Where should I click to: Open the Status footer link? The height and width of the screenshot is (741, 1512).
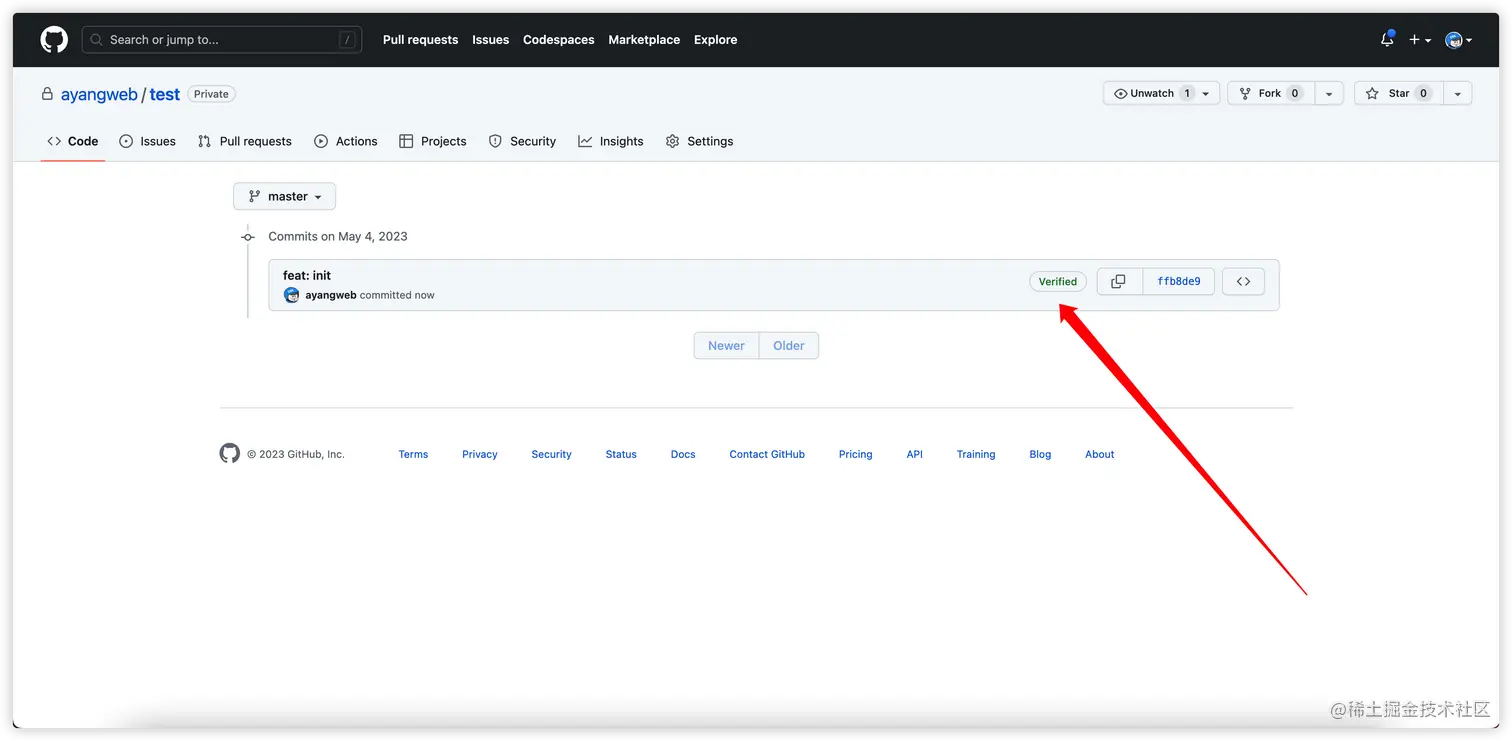[621, 455]
